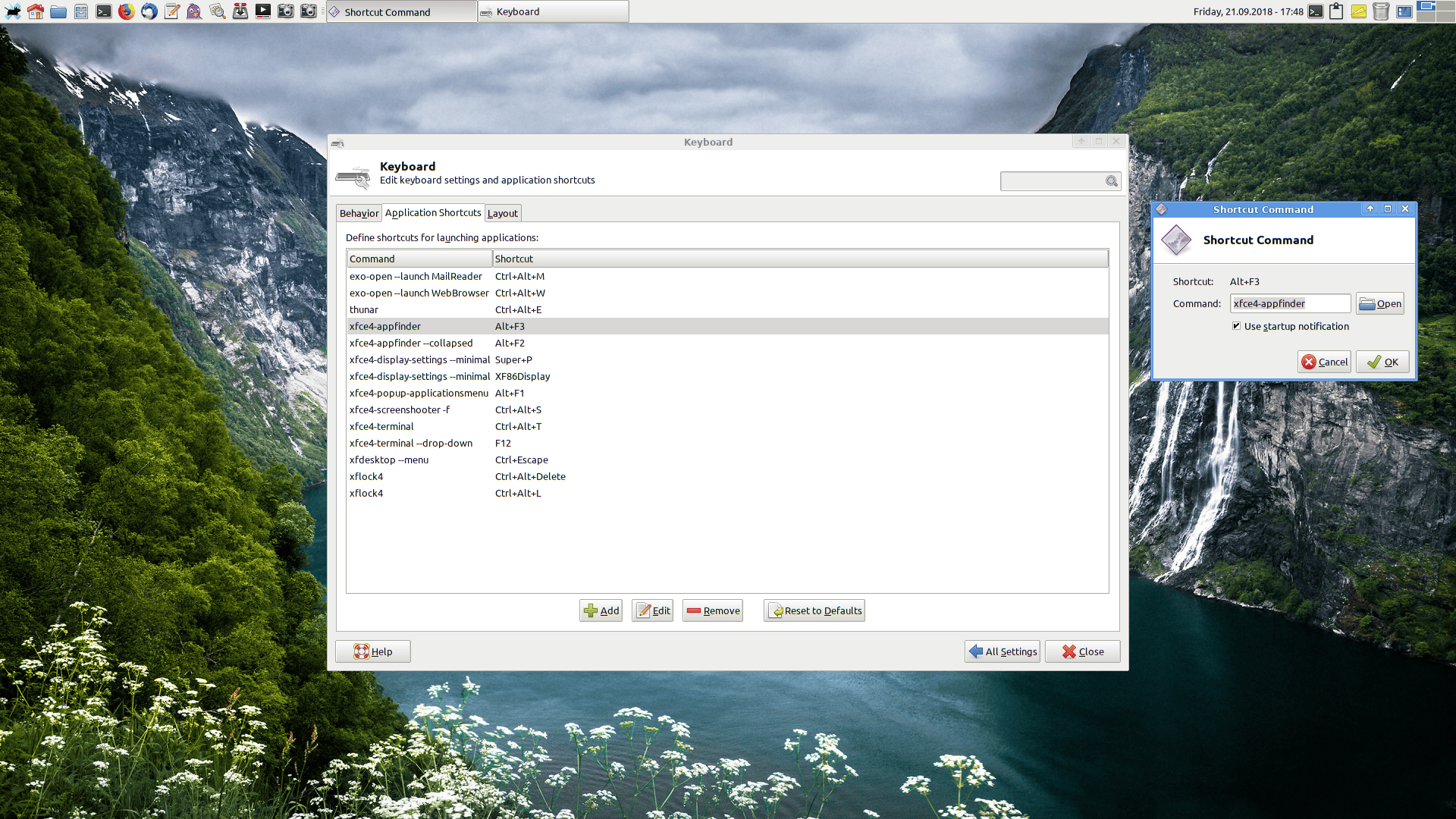Image resolution: width=1456 pixels, height=819 pixels.
Task: Select the xfce4-terminal --drop-down row
Action: tap(411, 444)
